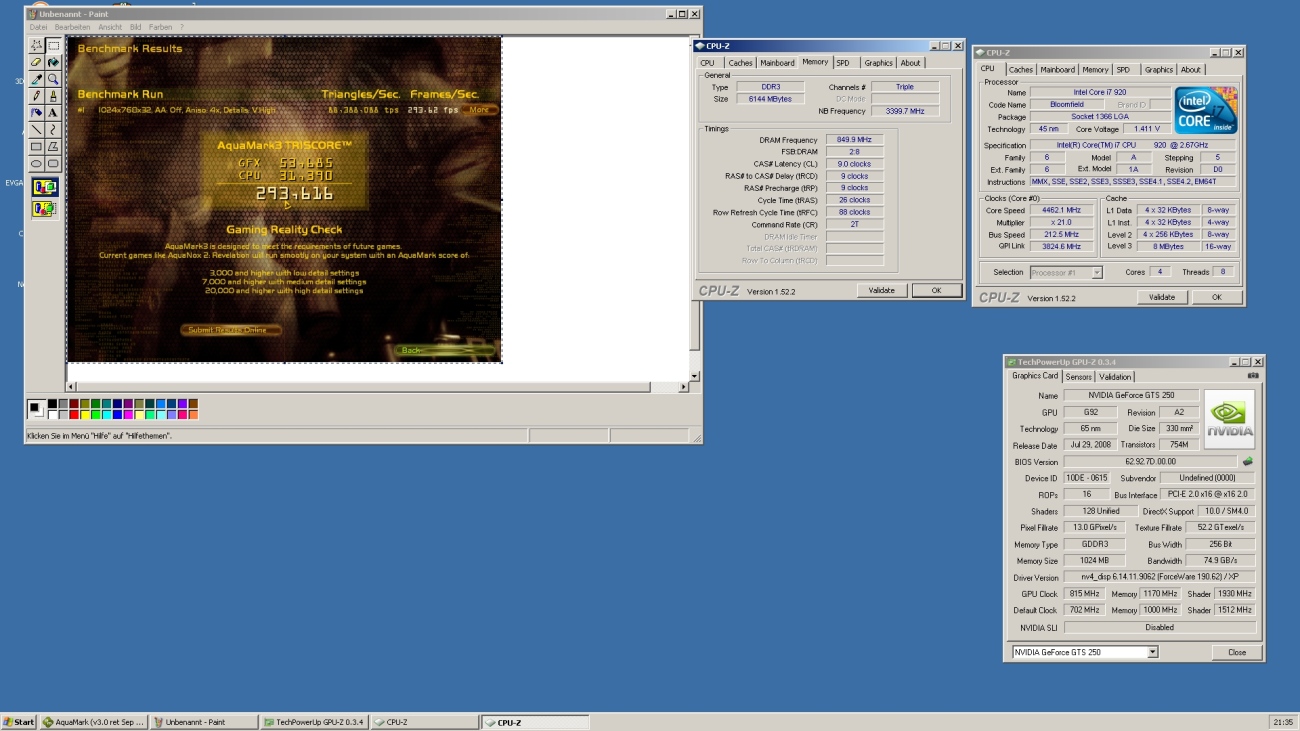Click the foreground/background color indicator box
1300x731 pixels.
[37, 409]
